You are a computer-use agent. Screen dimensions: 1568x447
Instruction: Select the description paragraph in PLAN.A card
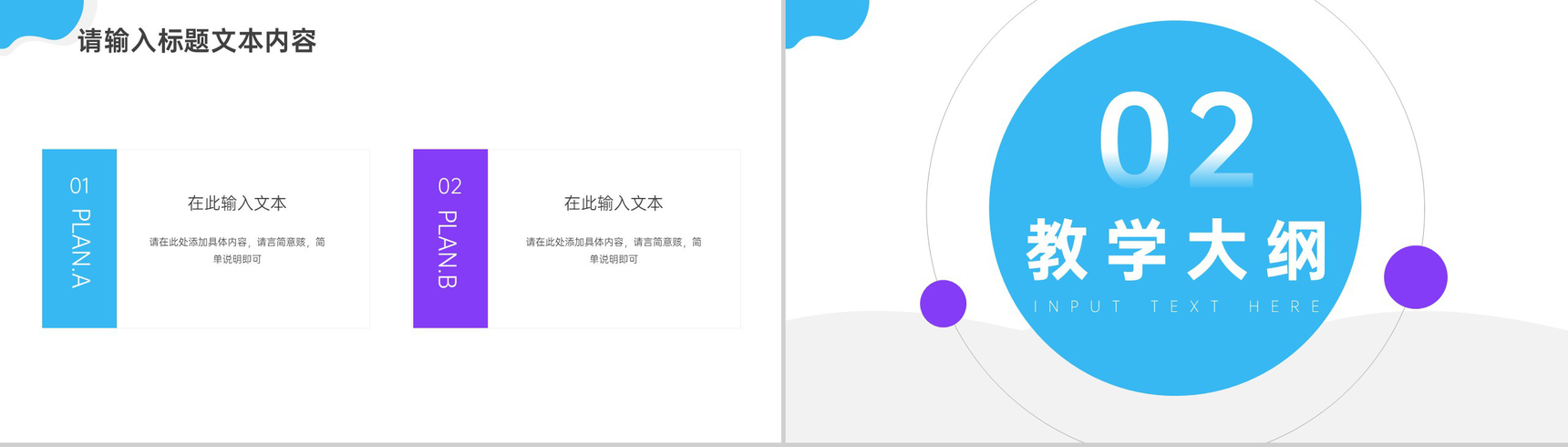tap(237, 250)
